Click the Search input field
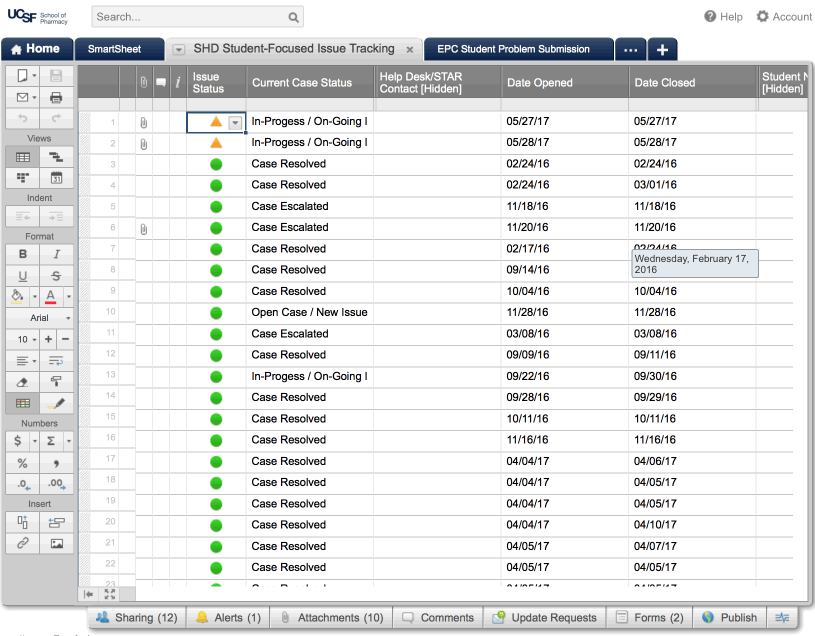The width and height of the screenshot is (815, 636). [x=190, y=17]
